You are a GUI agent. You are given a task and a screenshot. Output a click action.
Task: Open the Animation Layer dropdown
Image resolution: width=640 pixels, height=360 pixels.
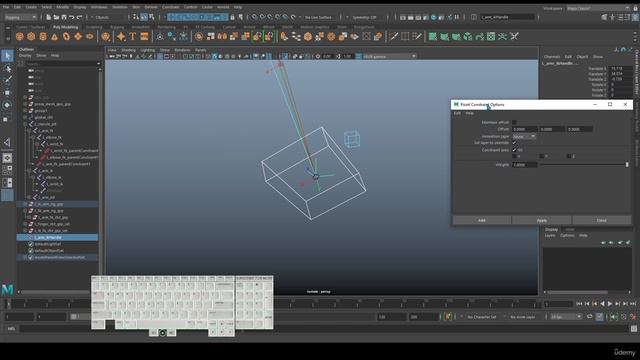pyautogui.click(x=524, y=136)
